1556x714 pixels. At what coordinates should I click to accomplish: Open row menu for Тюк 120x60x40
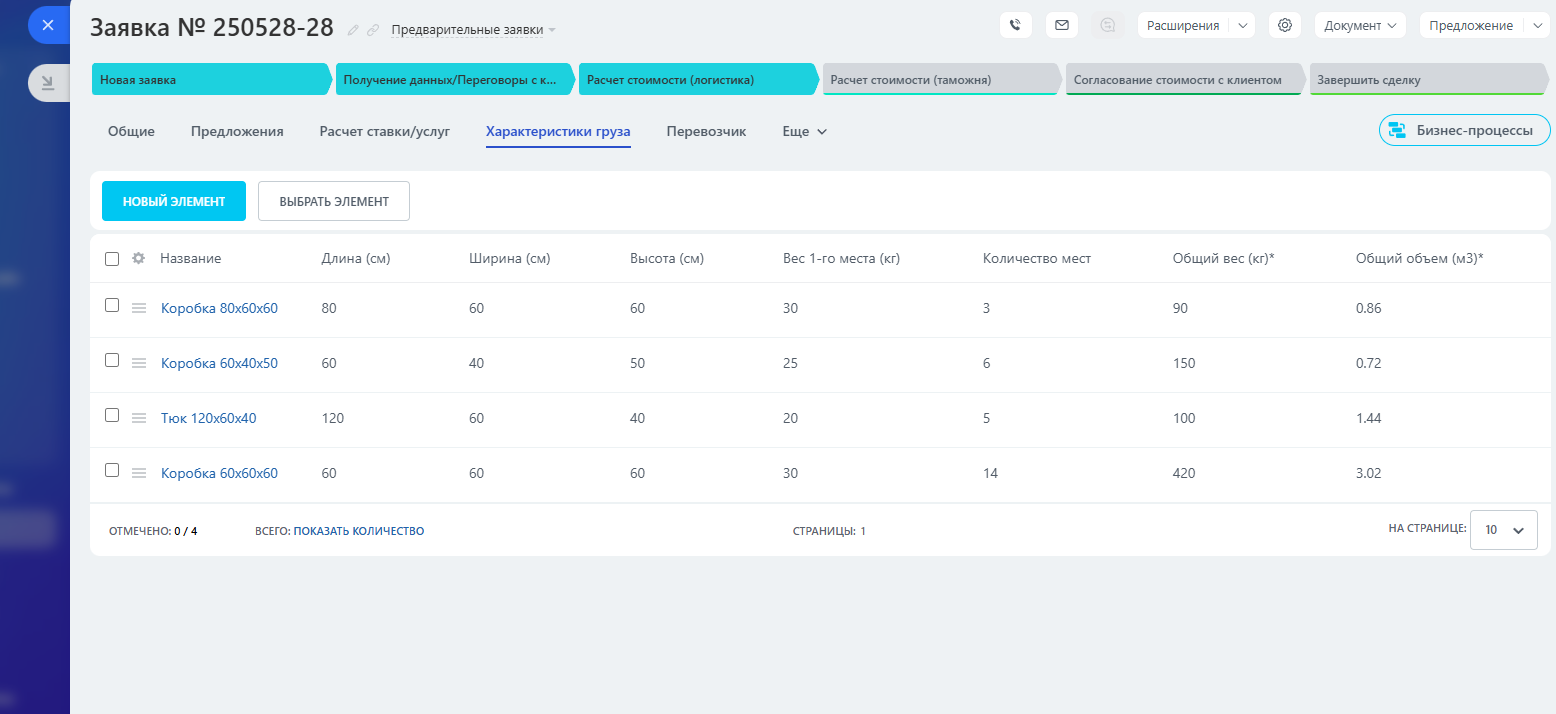pos(140,418)
